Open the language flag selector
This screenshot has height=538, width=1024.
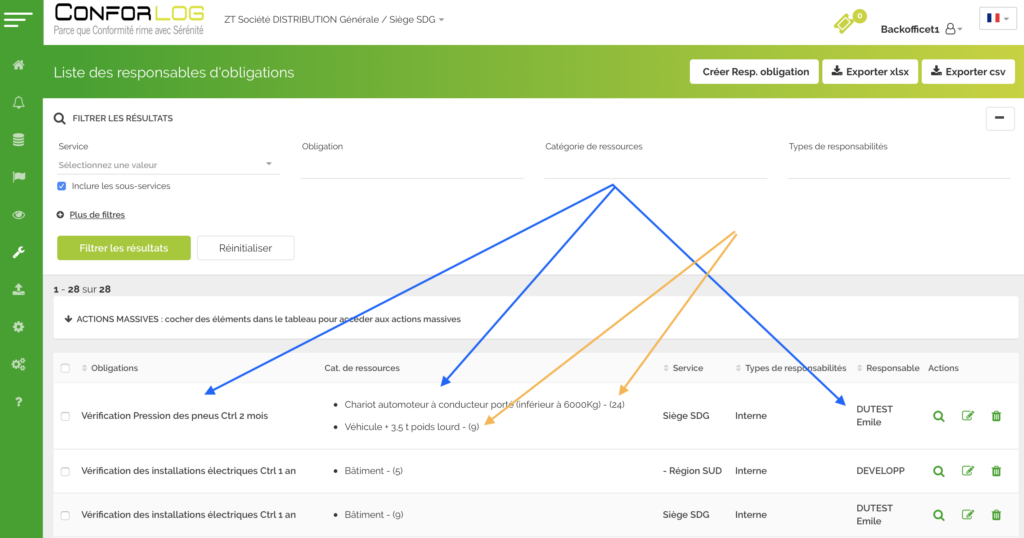(x=997, y=18)
